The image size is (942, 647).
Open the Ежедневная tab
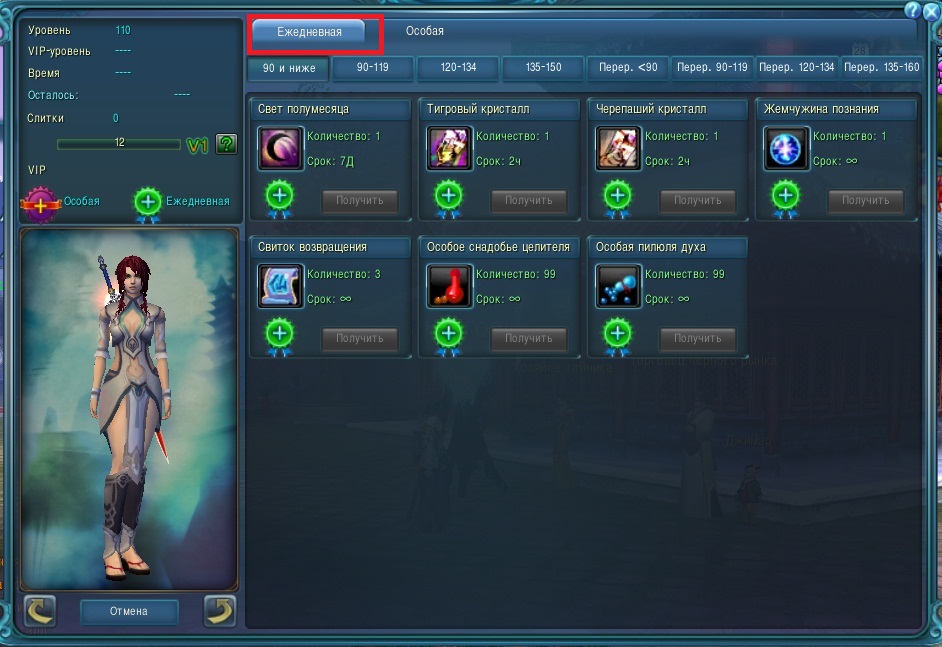(x=309, y=32)
